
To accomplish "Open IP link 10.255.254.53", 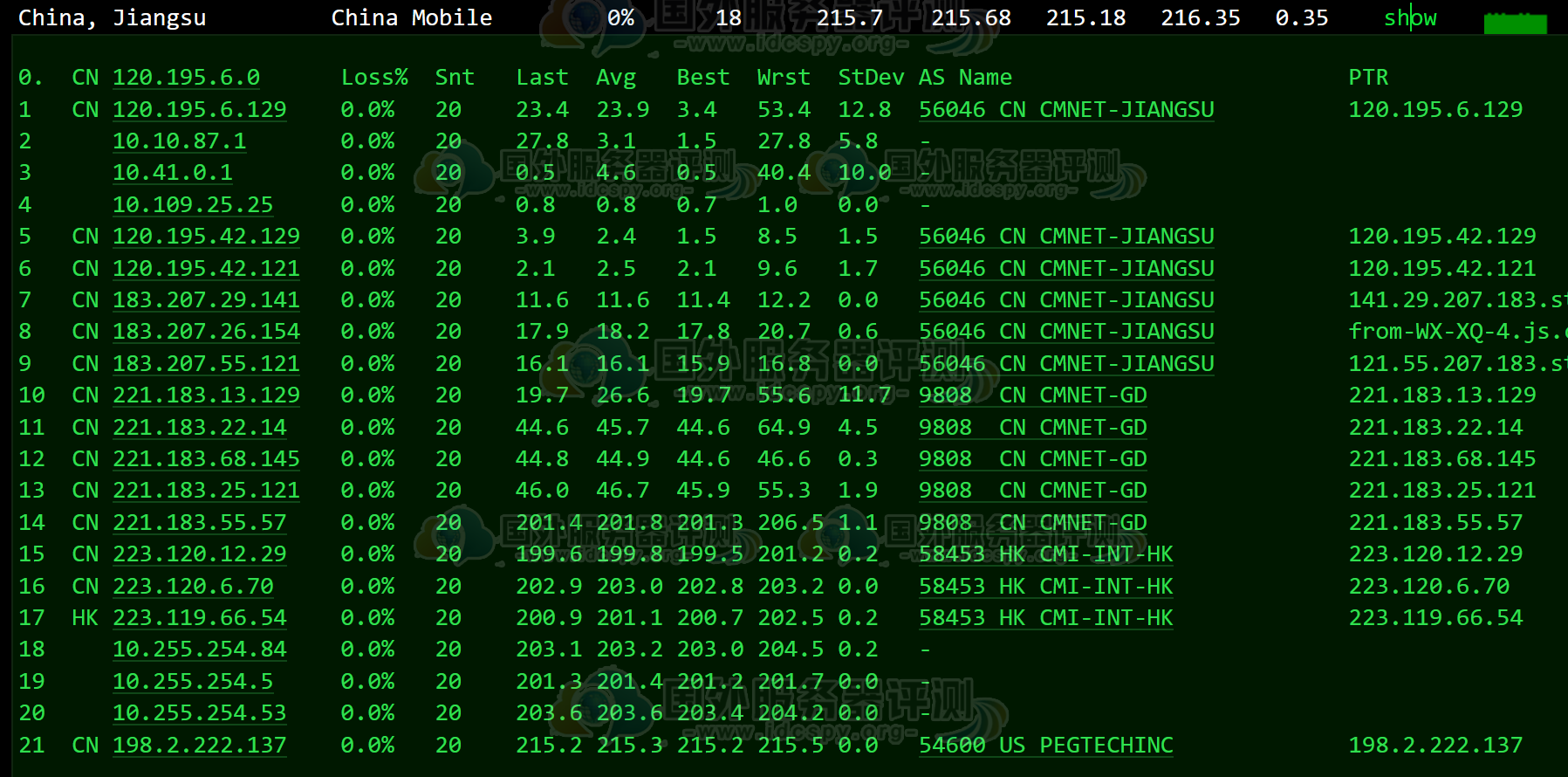I will click(x=200, y=713).
